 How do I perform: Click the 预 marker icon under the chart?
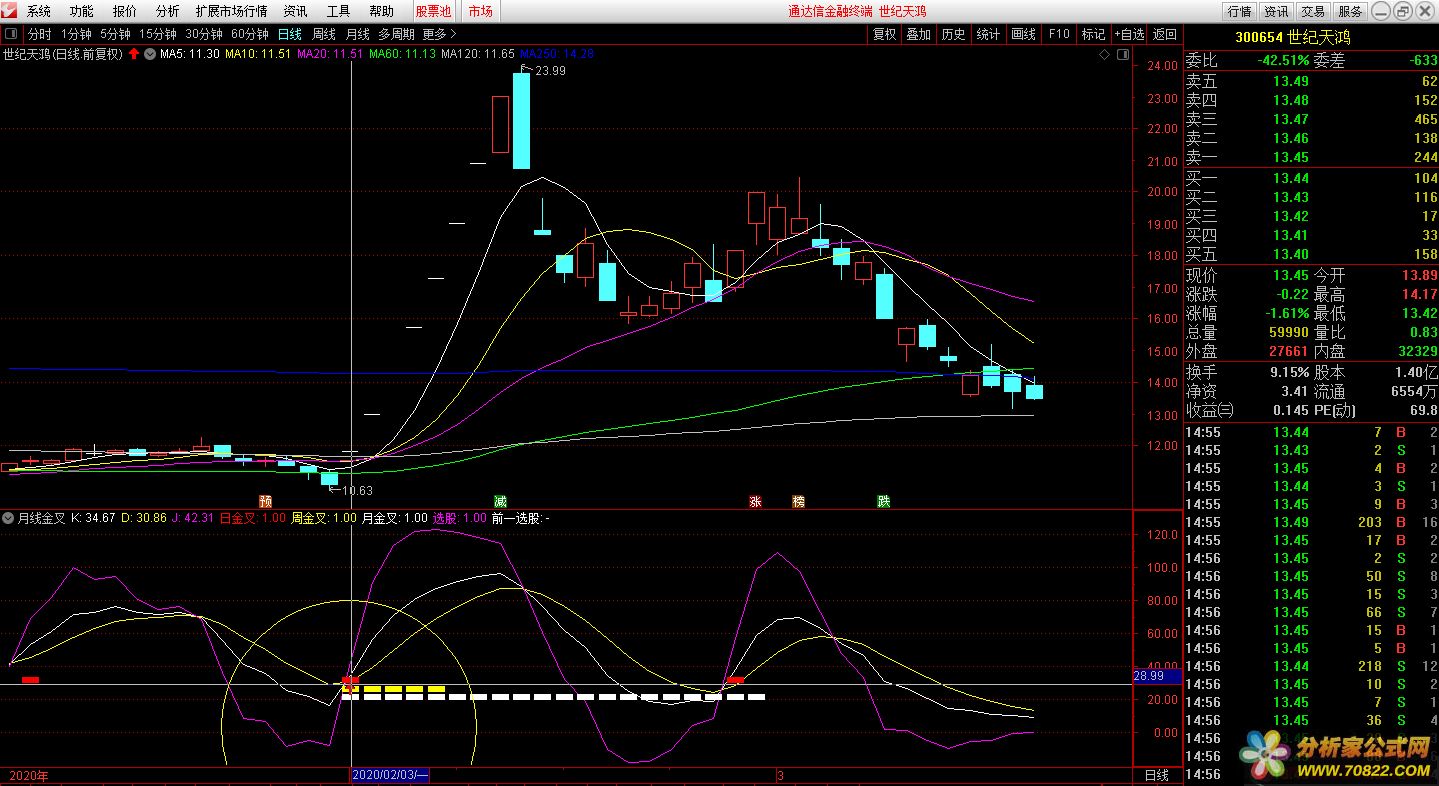(265, 501)
